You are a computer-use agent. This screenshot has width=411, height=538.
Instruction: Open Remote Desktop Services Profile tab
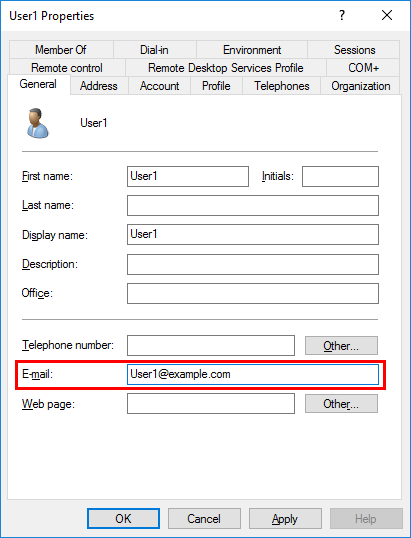tap(226, 68)
